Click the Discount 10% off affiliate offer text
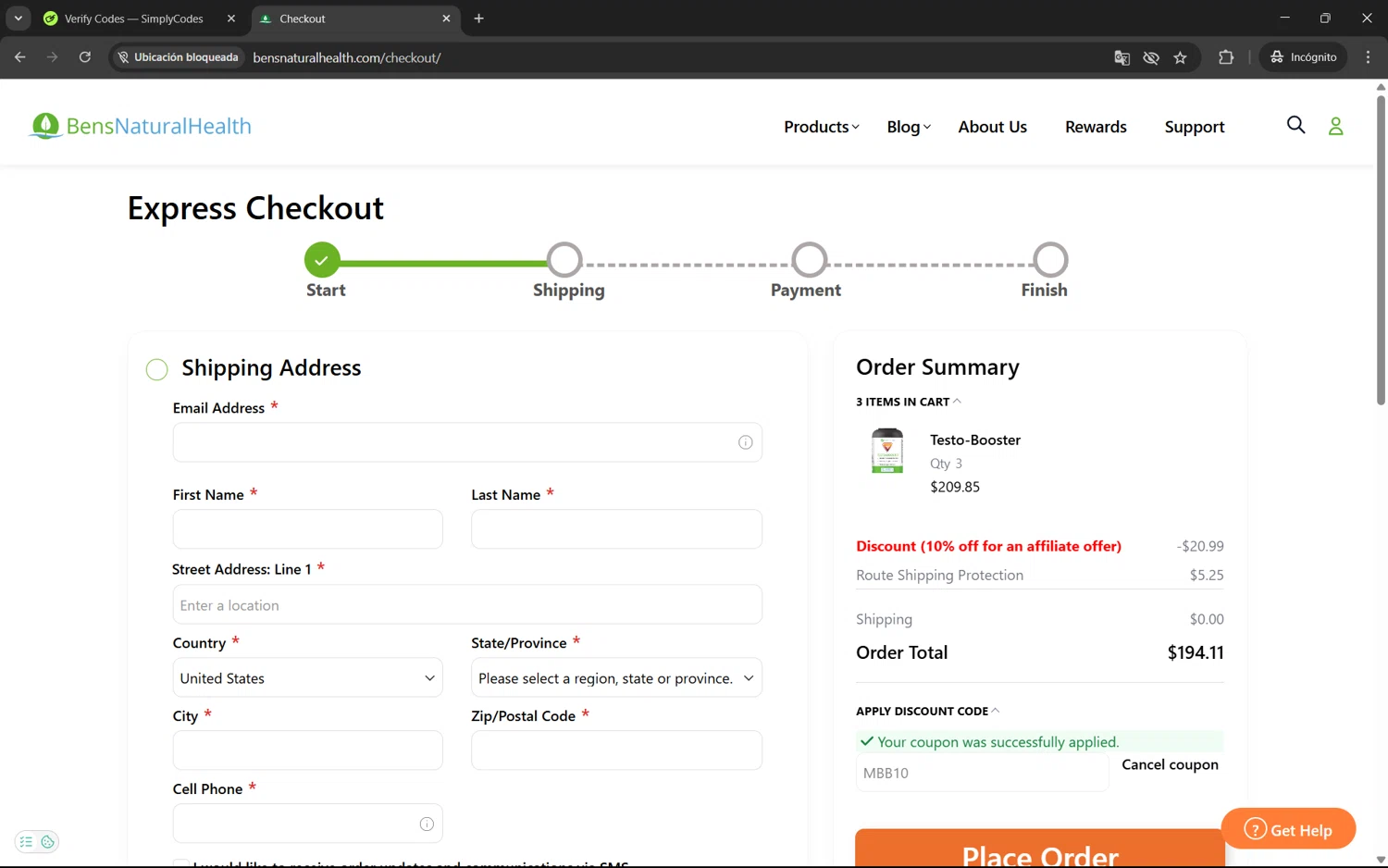The image size is (1388, 868). pos(988,546)
